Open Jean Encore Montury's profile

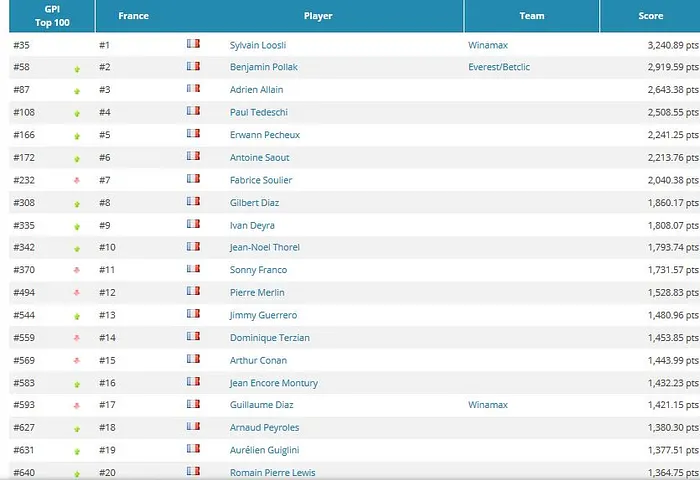point(273,383)
